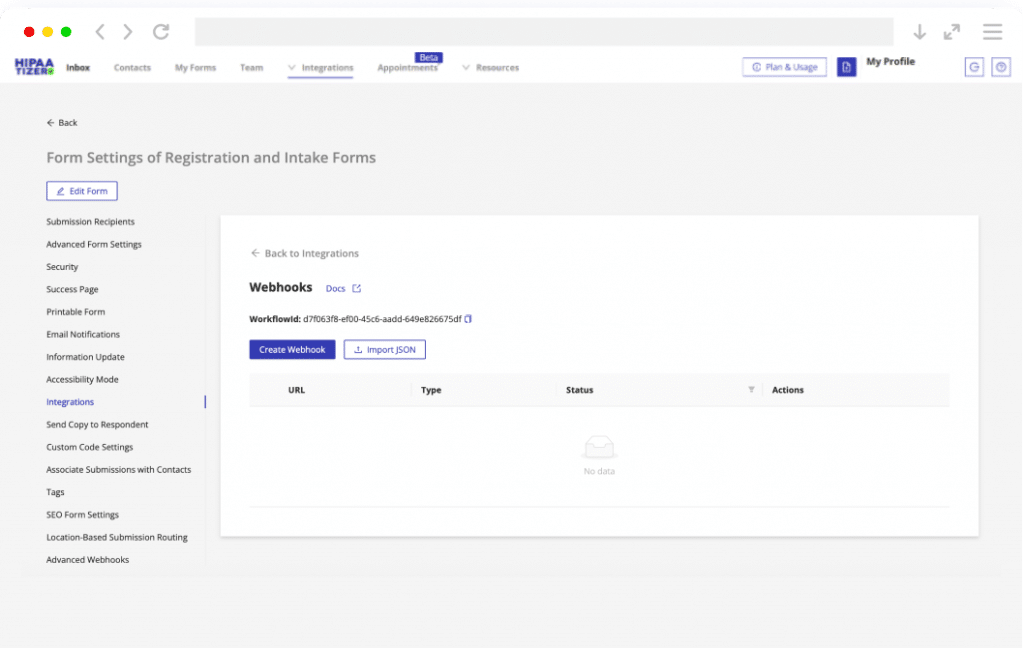Open the Contacts tab

pos(132,67)
